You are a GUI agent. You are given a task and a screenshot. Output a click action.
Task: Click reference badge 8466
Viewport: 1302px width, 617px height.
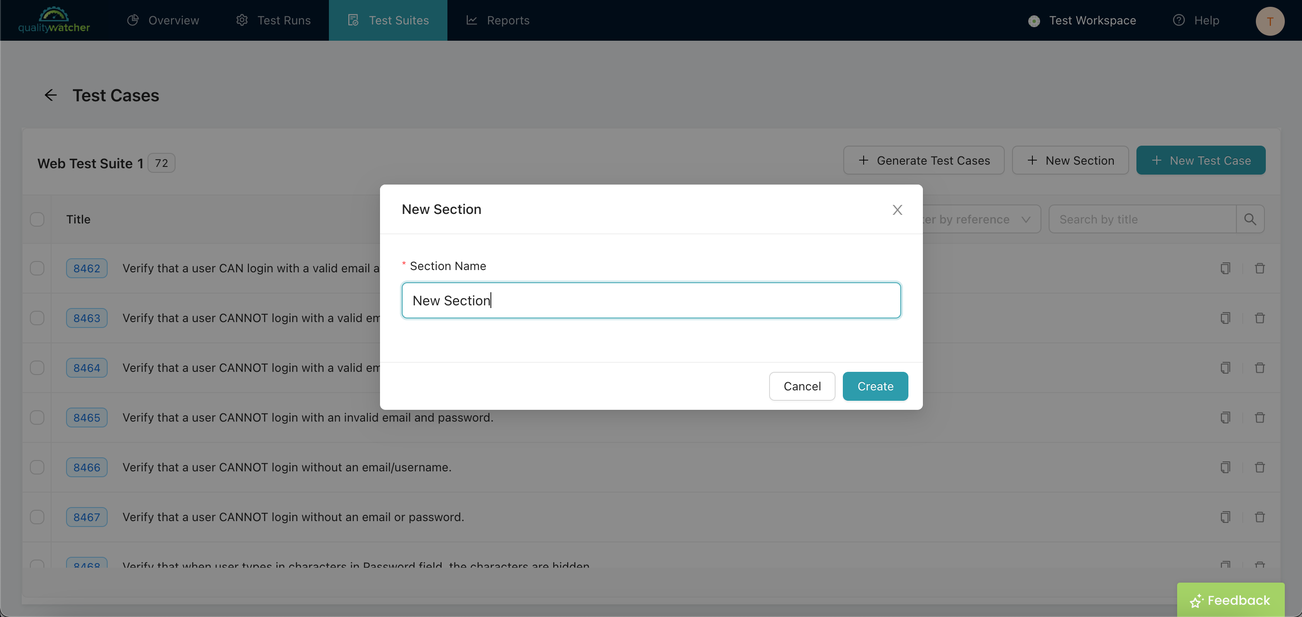pyautogui.click(x=87, y=467)
